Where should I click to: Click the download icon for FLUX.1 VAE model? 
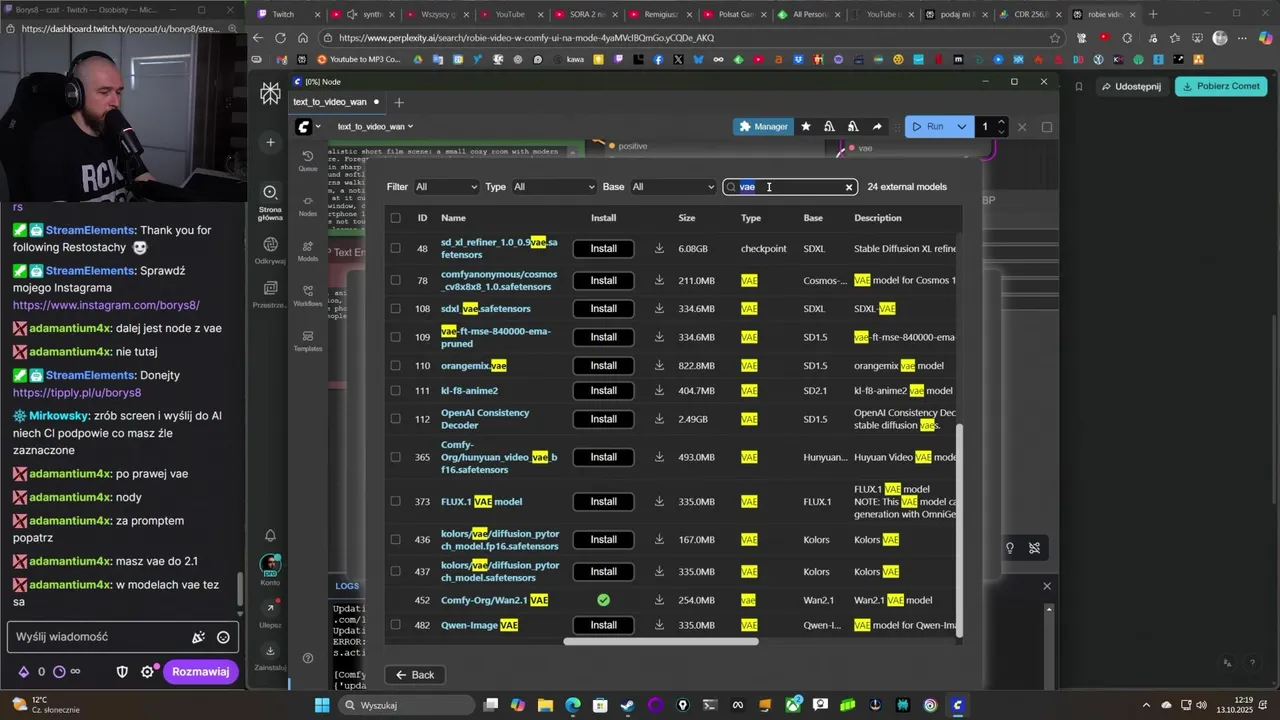(659, 501)
